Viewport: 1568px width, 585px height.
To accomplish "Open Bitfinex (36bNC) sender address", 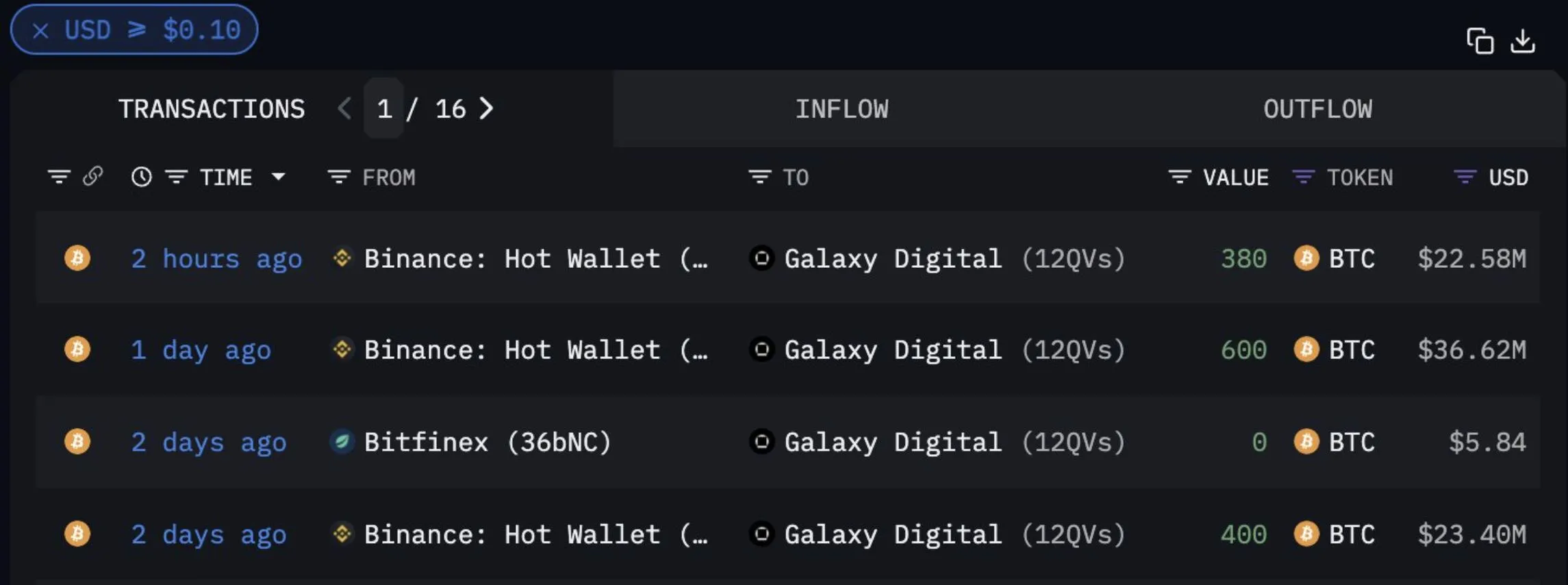I will coord(487,442).
